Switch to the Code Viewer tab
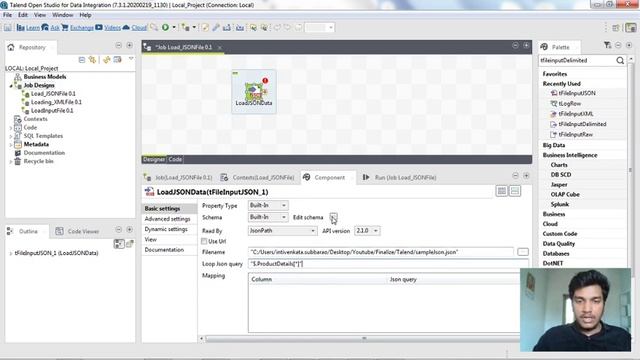This screenshot has width=640, height=360. tap(78, 231)
